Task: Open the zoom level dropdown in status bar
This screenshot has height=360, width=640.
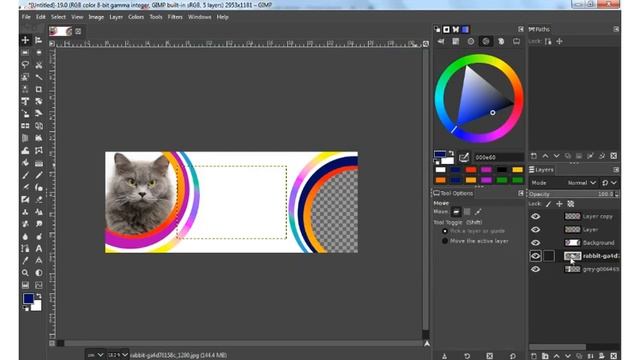Action: point(118,355)
